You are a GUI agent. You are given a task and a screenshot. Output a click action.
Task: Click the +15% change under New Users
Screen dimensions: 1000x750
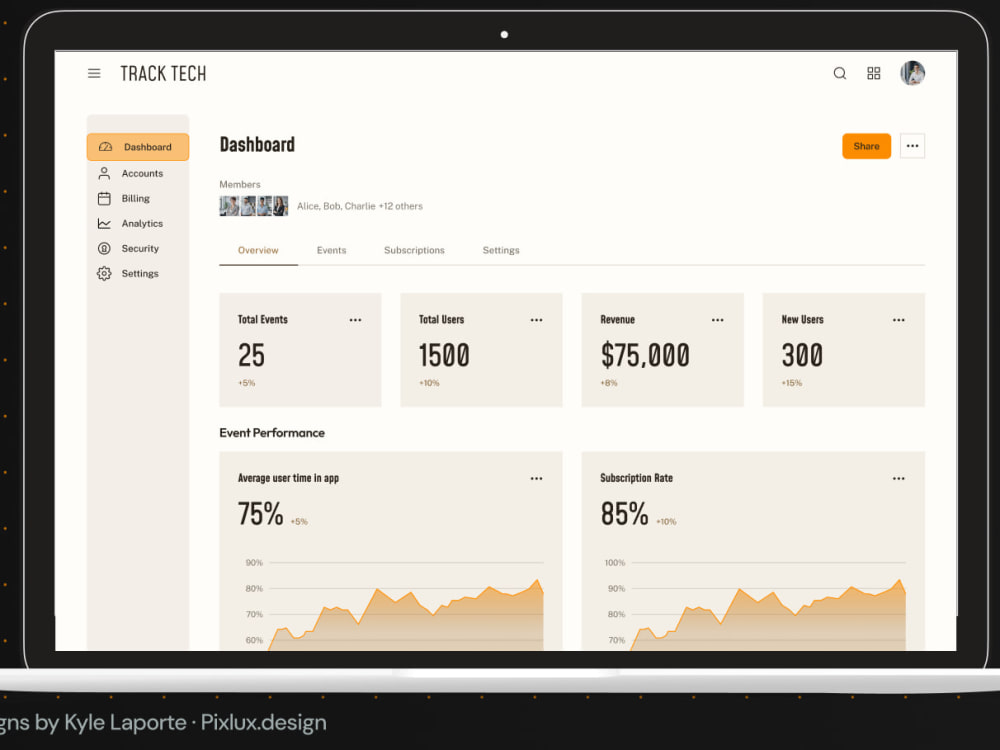[x=791, y=383]
